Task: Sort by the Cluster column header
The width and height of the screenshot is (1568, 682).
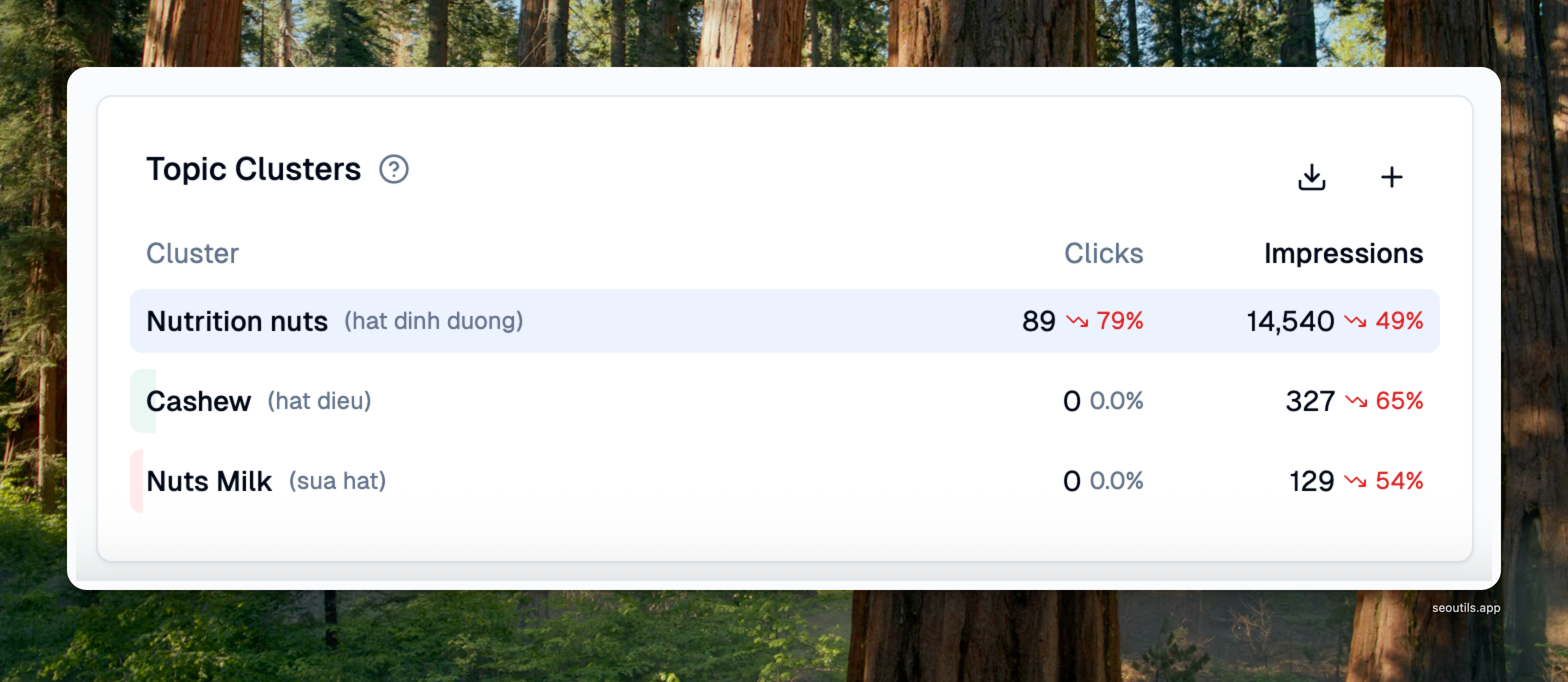Action: click(192, 253)
